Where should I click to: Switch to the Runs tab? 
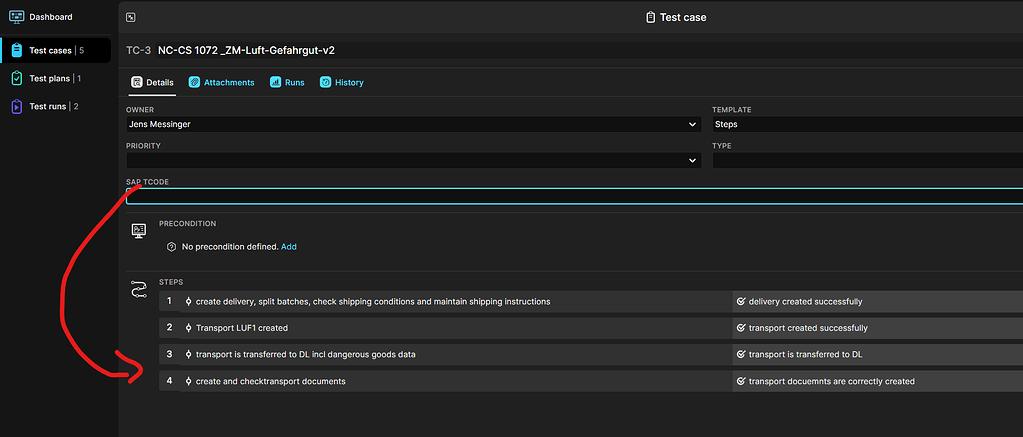click(x=287, y=83)
